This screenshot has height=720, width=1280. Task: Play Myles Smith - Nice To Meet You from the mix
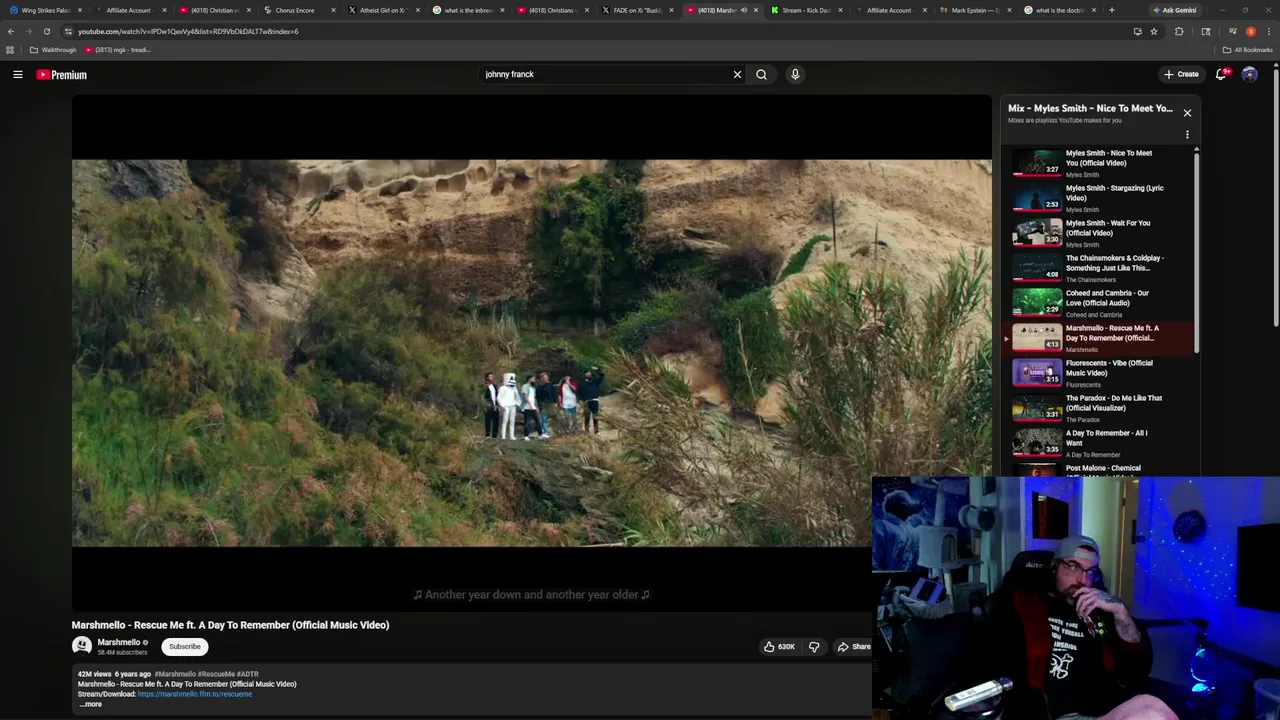1098,163
